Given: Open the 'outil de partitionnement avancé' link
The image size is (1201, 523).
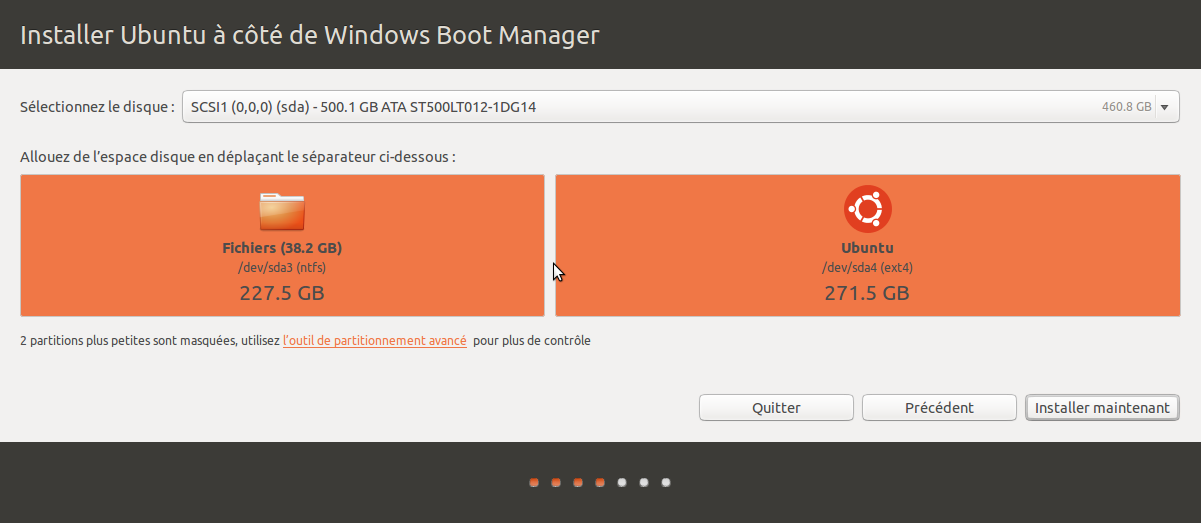Looking at the screenshot, I should [374, 341].
